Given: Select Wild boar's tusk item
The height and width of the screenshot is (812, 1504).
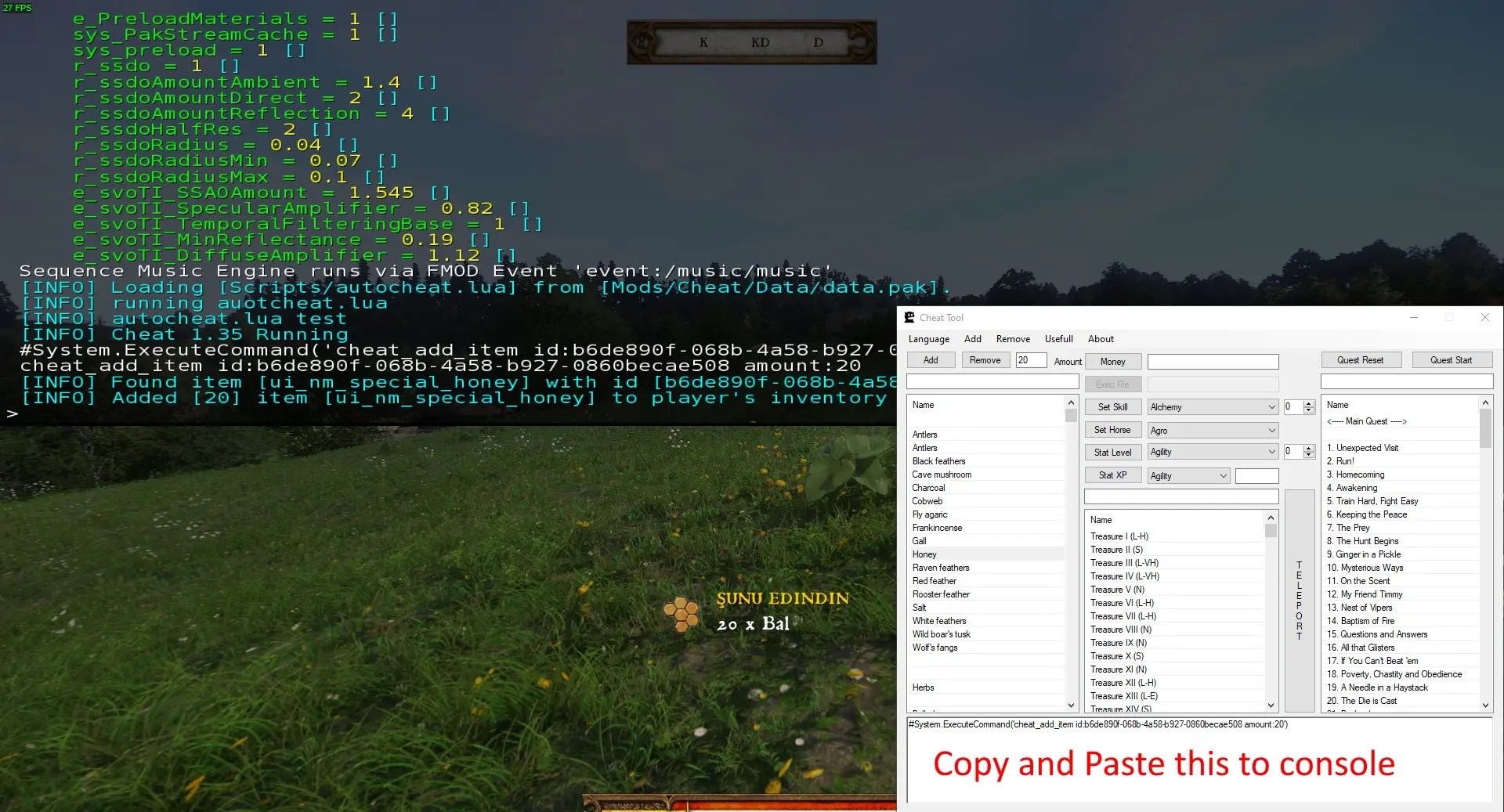Looking at the screenshot, I should [x=985, y=634].
